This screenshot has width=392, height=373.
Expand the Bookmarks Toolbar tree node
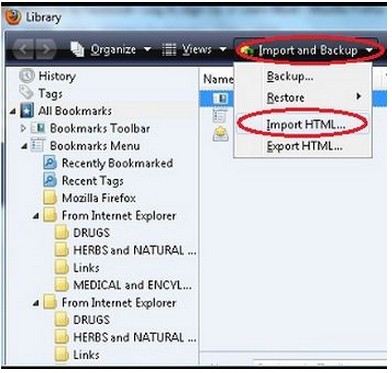click(23, 128)
